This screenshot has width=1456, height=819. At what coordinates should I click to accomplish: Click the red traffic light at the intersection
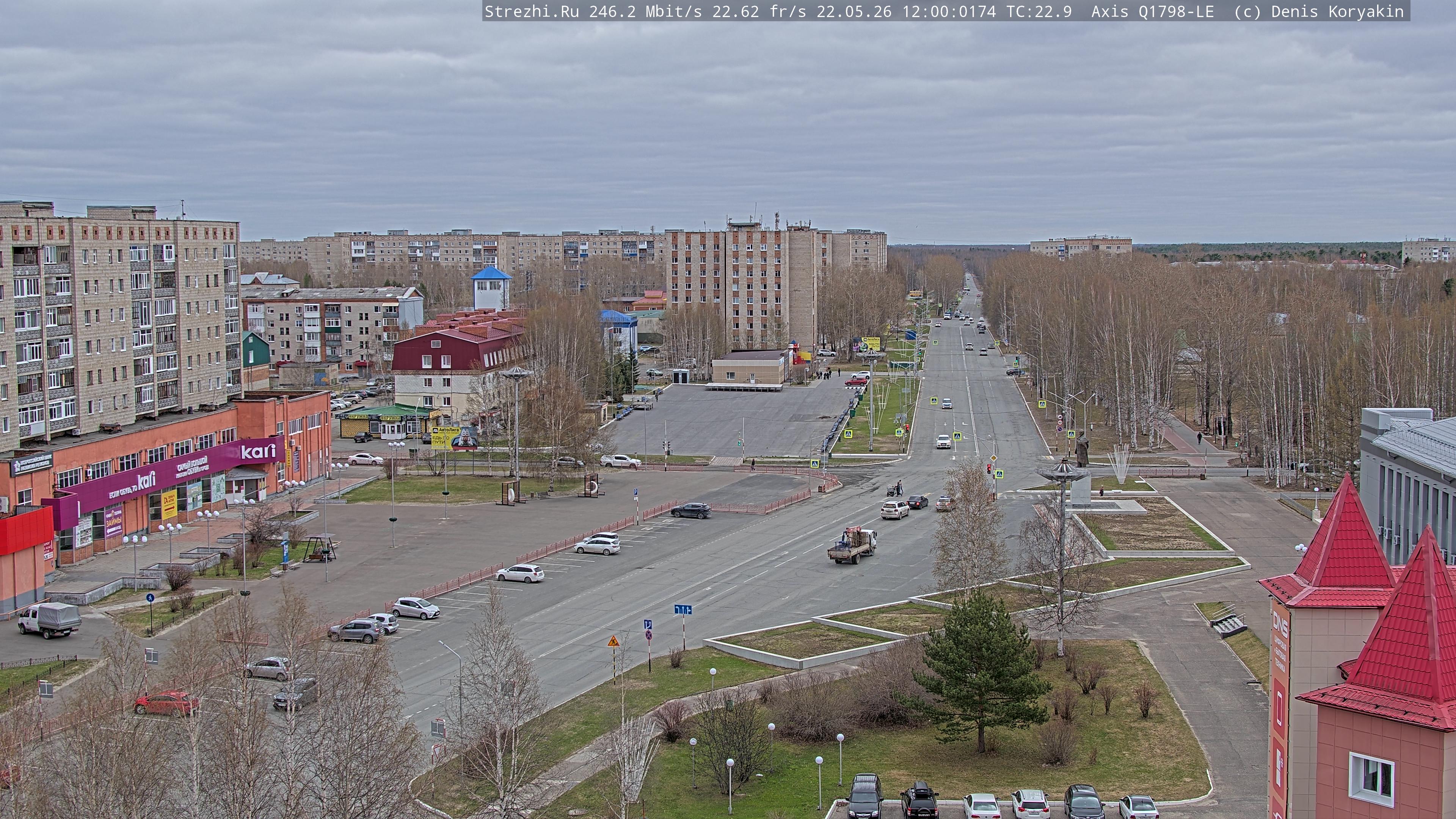point(988,469)
